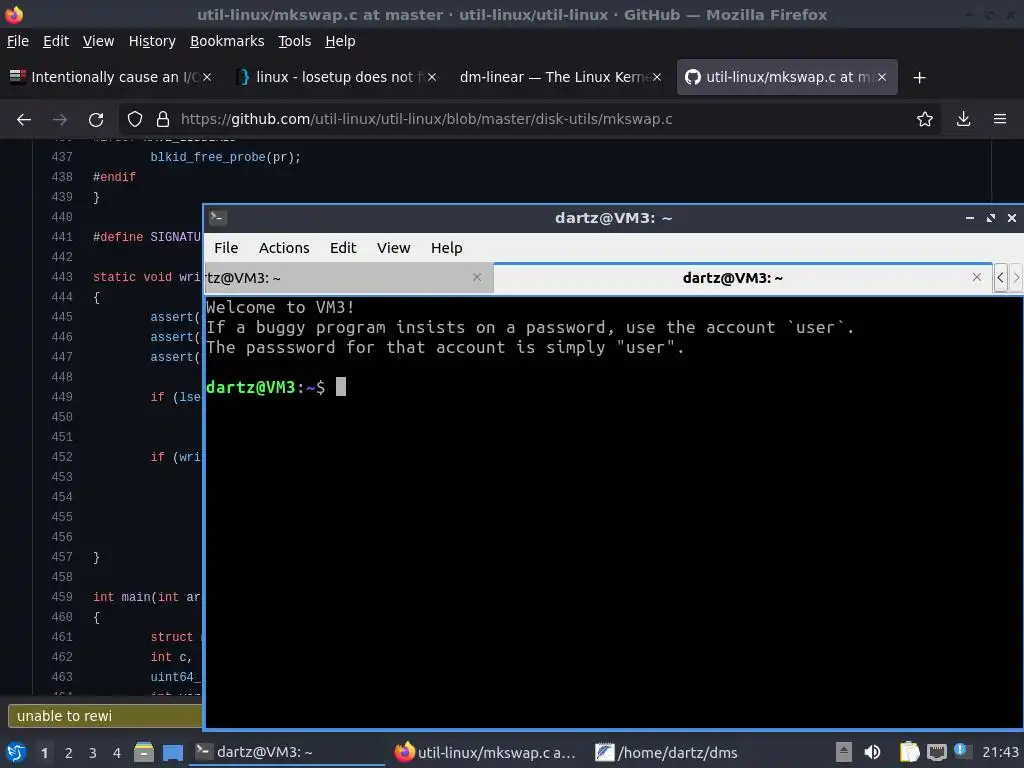Click the blue show desktop icon on the taskbar
The image size is (1024, 768).
[x=173, y=752]
